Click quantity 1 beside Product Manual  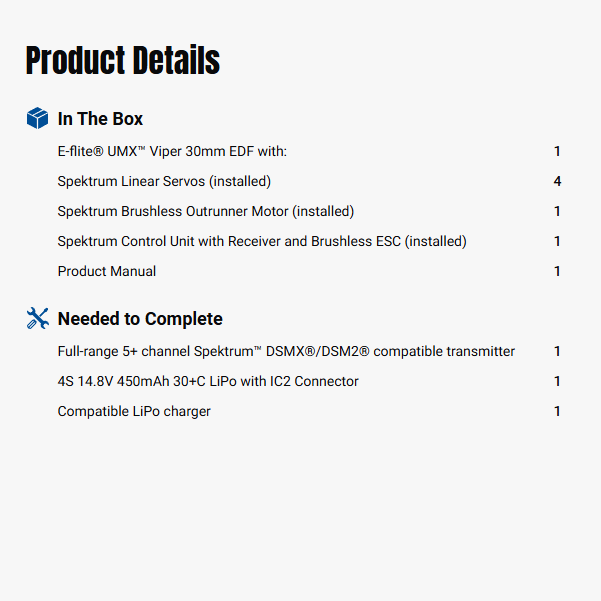point(557,271)
